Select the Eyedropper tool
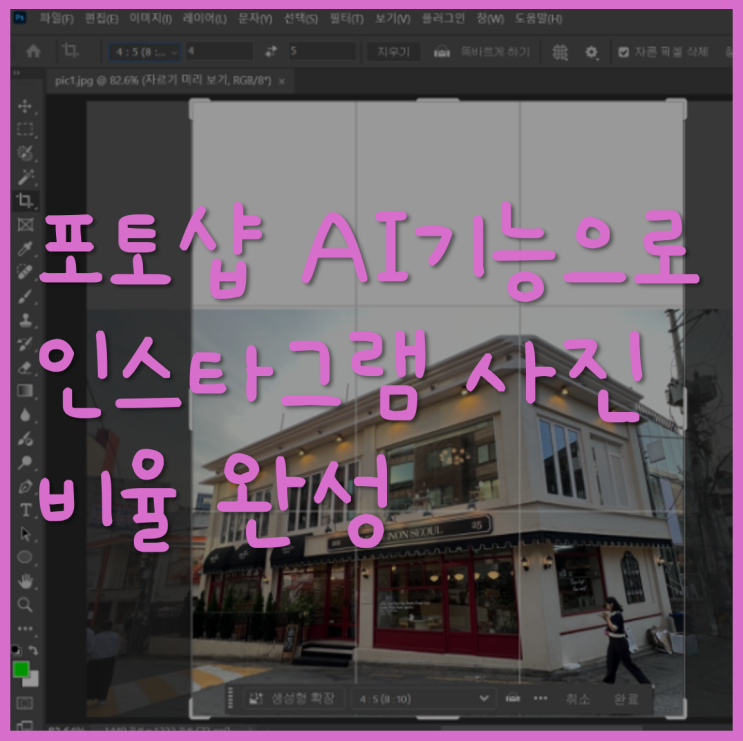The height and width of the screenshot is (741, 743). (x=25, y=248)
